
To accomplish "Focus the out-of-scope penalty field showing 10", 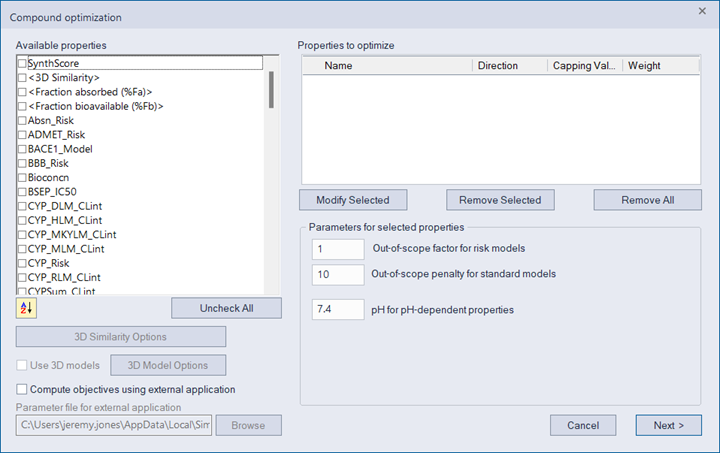I will (x=338, y=274).
